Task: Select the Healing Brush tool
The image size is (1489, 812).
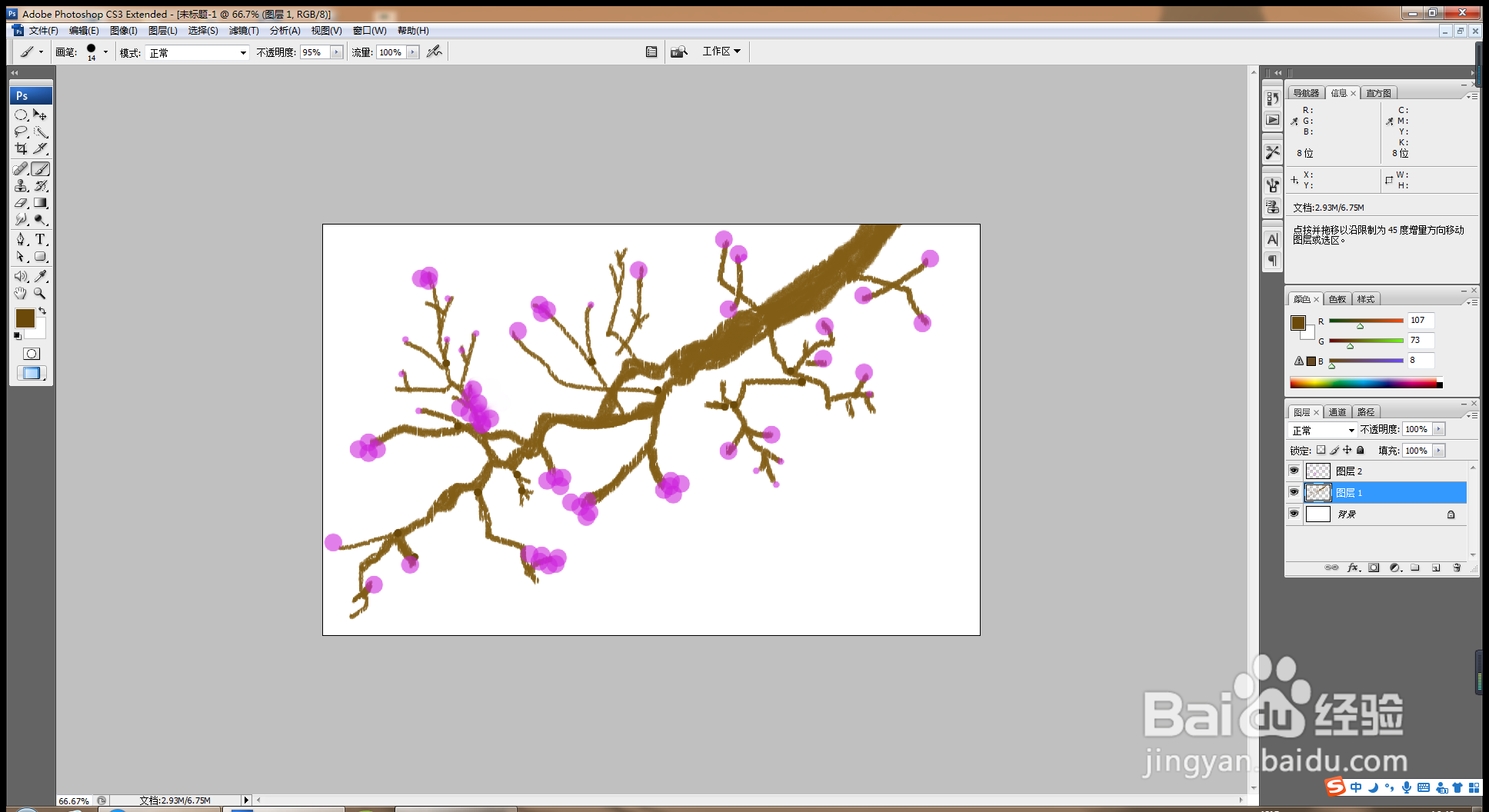Action: click(x=21, y=168)
